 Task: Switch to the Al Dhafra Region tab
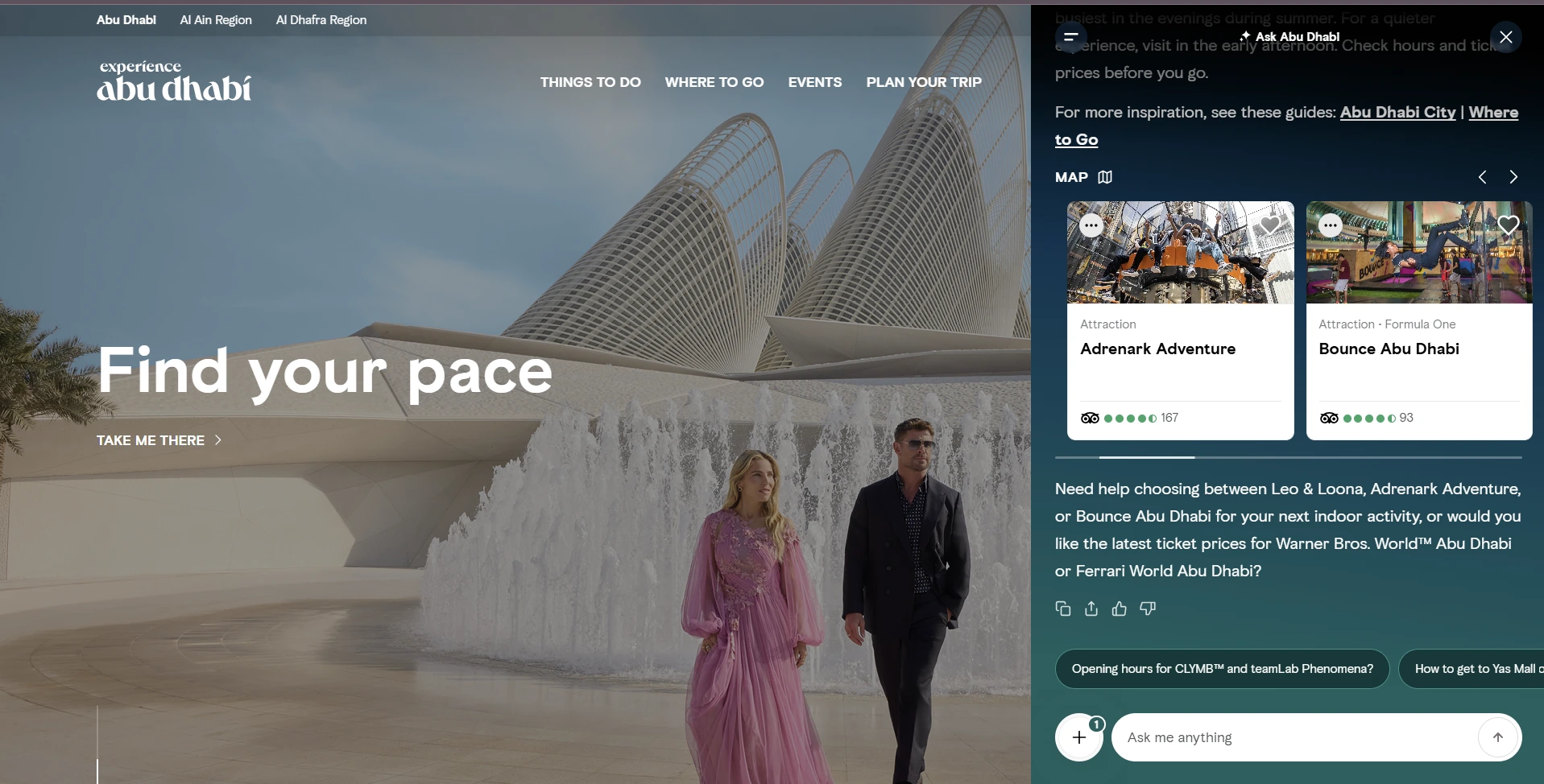tap(321, 20)
